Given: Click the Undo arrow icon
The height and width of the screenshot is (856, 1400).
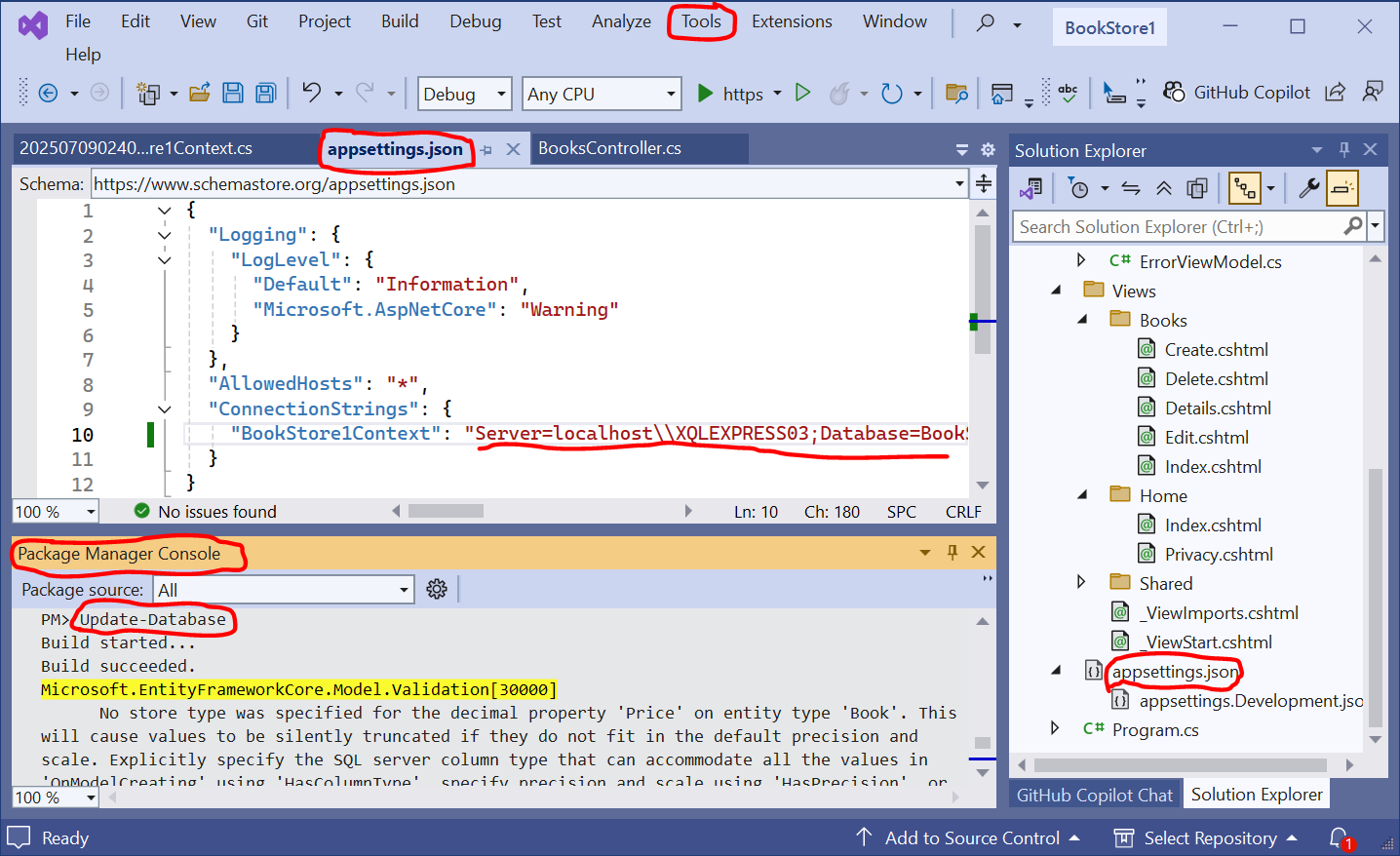Looking at the screenshot, I should coord(311,93).
